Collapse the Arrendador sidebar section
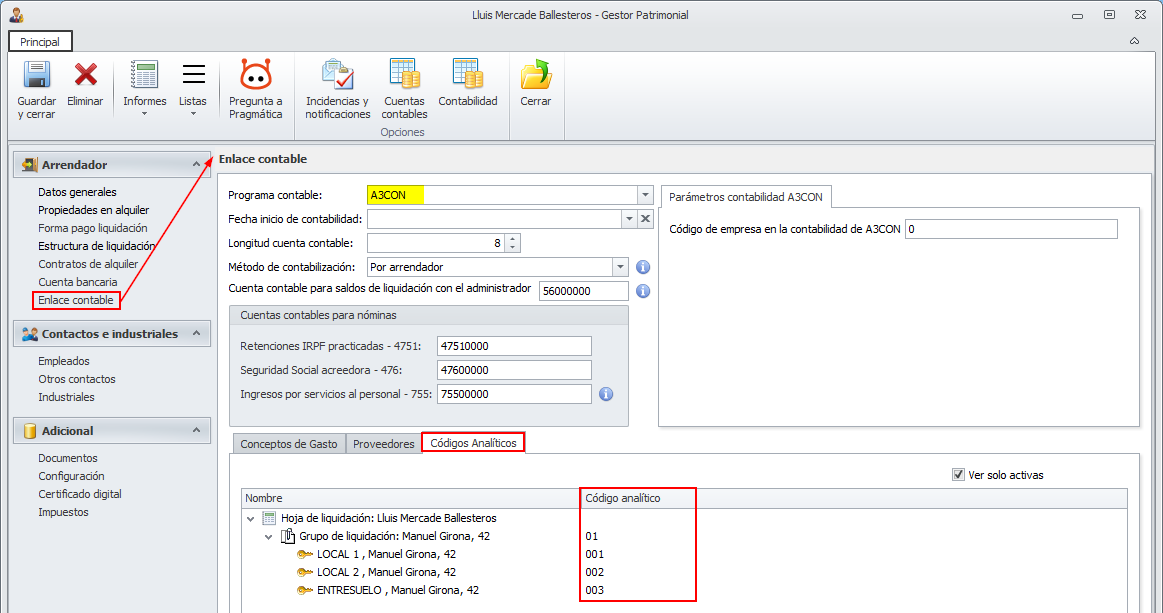 coord(197,164)
